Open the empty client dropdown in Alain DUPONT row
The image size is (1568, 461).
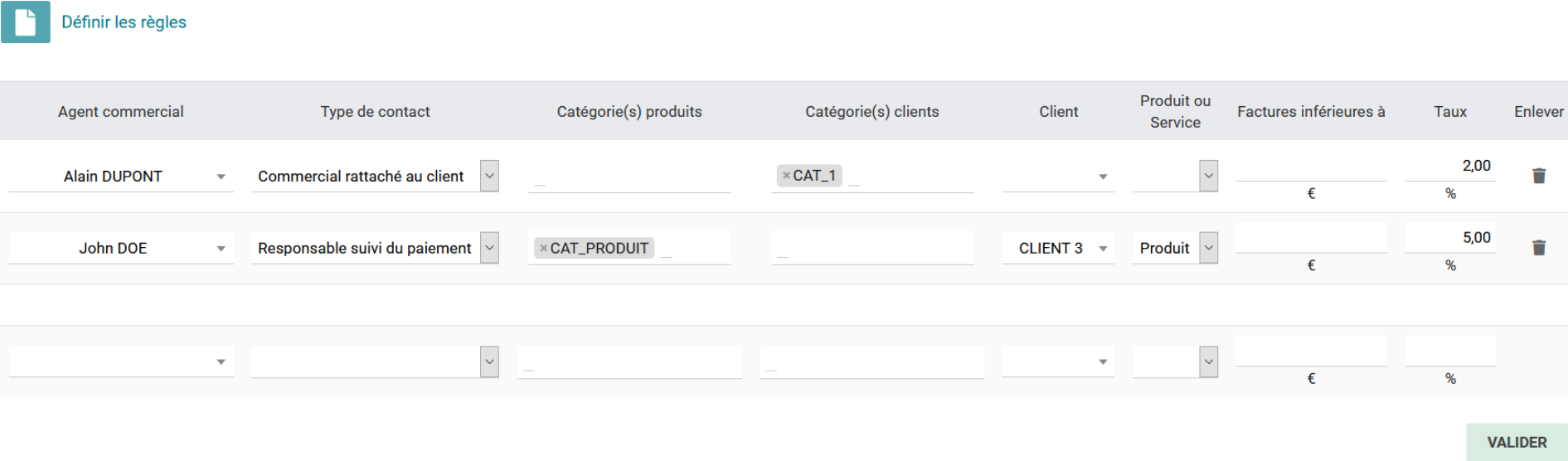(1102, 177)
